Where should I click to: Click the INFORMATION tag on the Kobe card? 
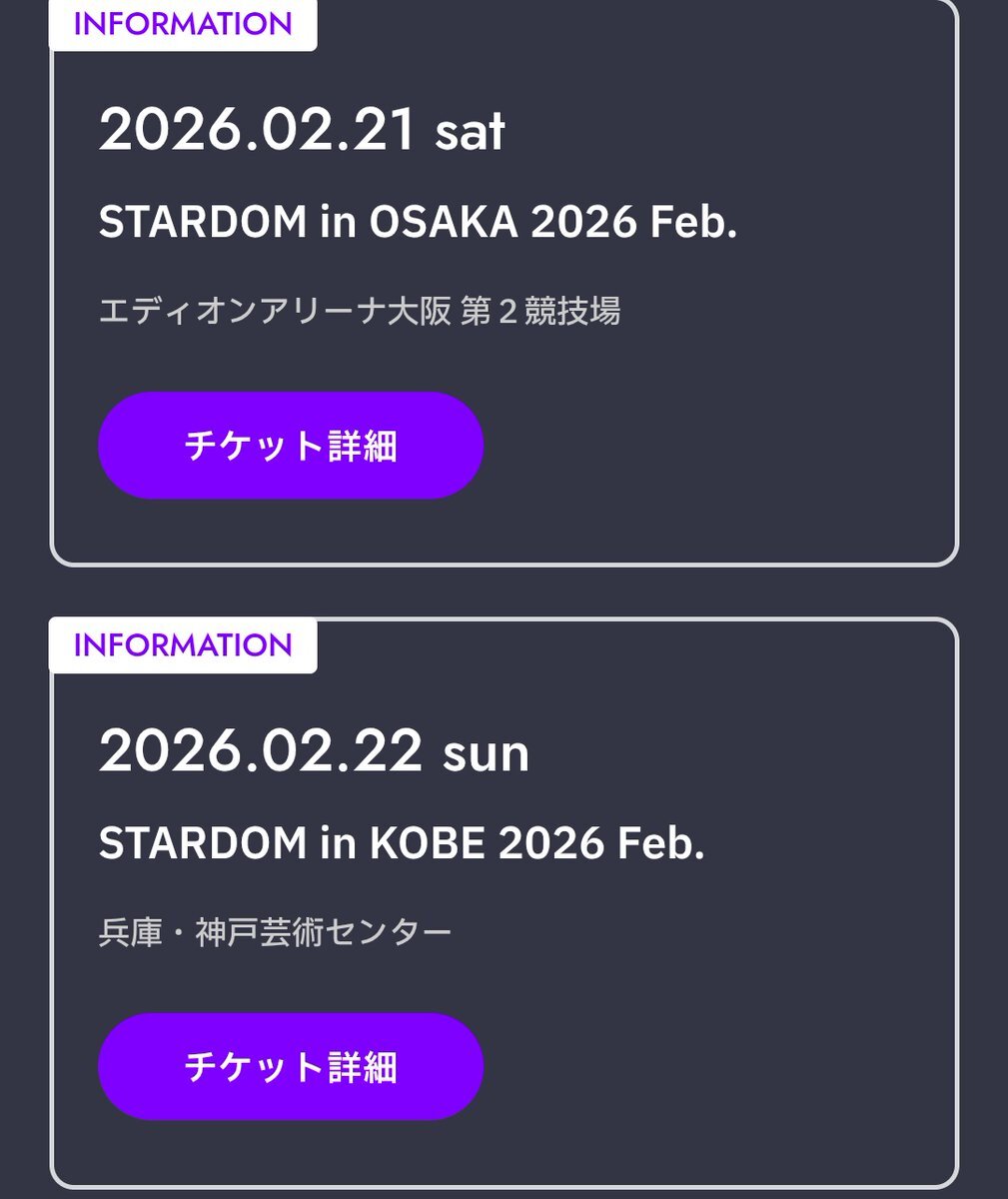[183, 645]
